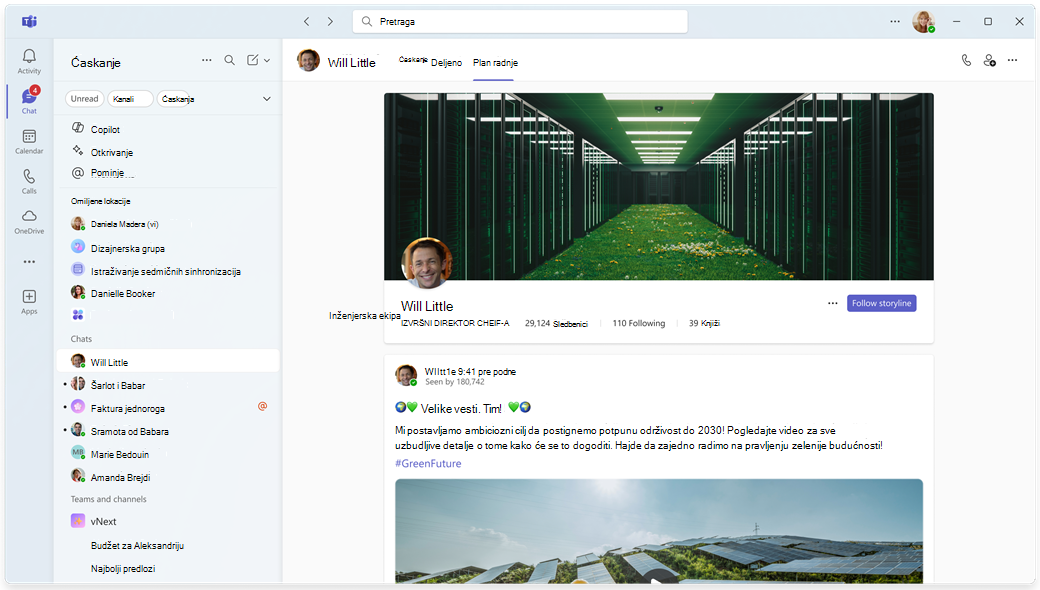Viewport: 1040px width, 590px height.
Task: Add people to the chat
Action: click(990, 60)
